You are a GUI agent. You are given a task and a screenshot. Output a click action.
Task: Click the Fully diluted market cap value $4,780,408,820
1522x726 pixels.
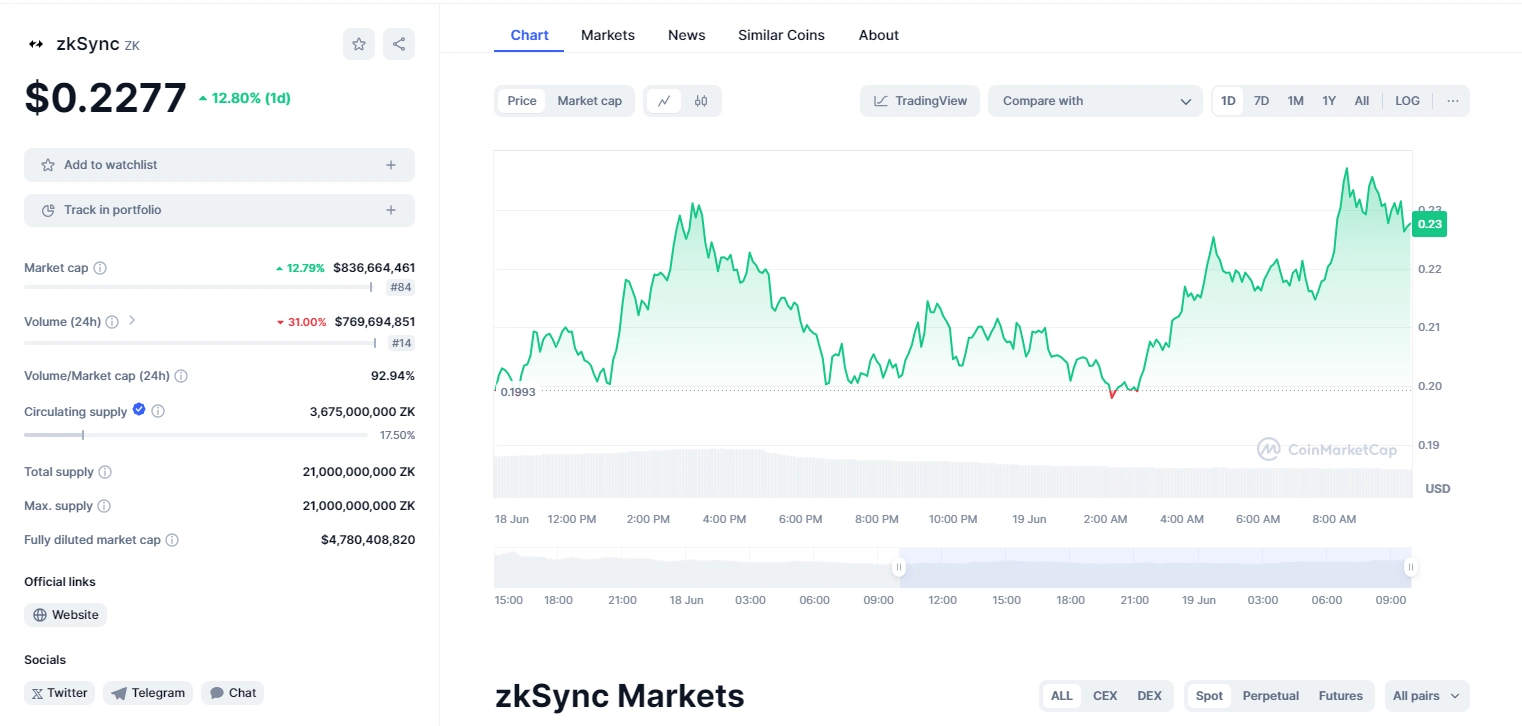click(368, 540)
